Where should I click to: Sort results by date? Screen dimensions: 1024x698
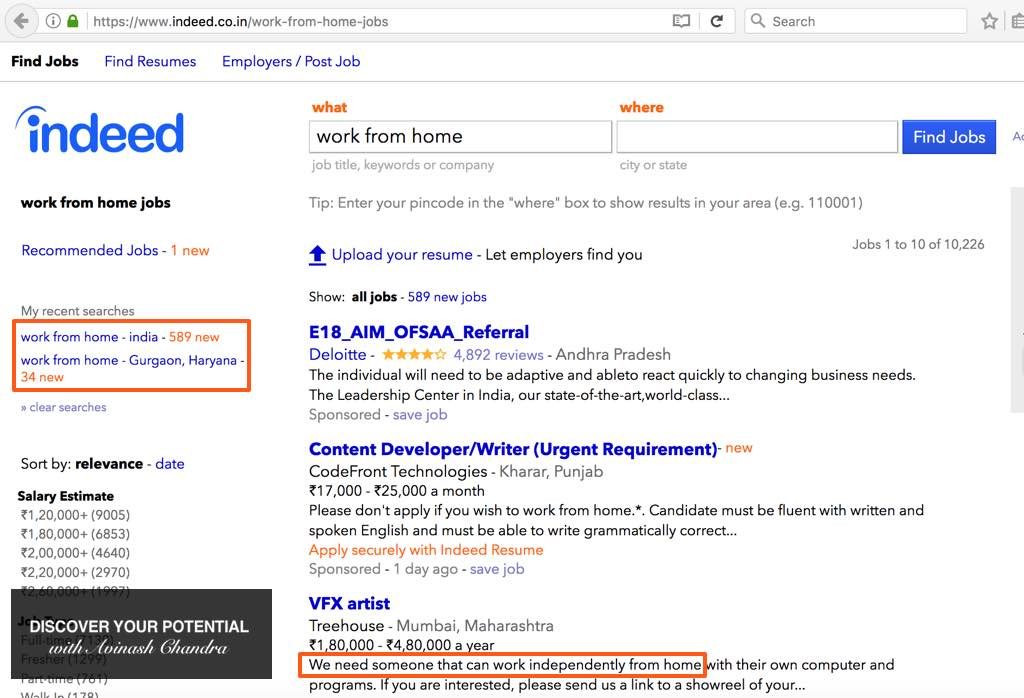pos(170,464)
